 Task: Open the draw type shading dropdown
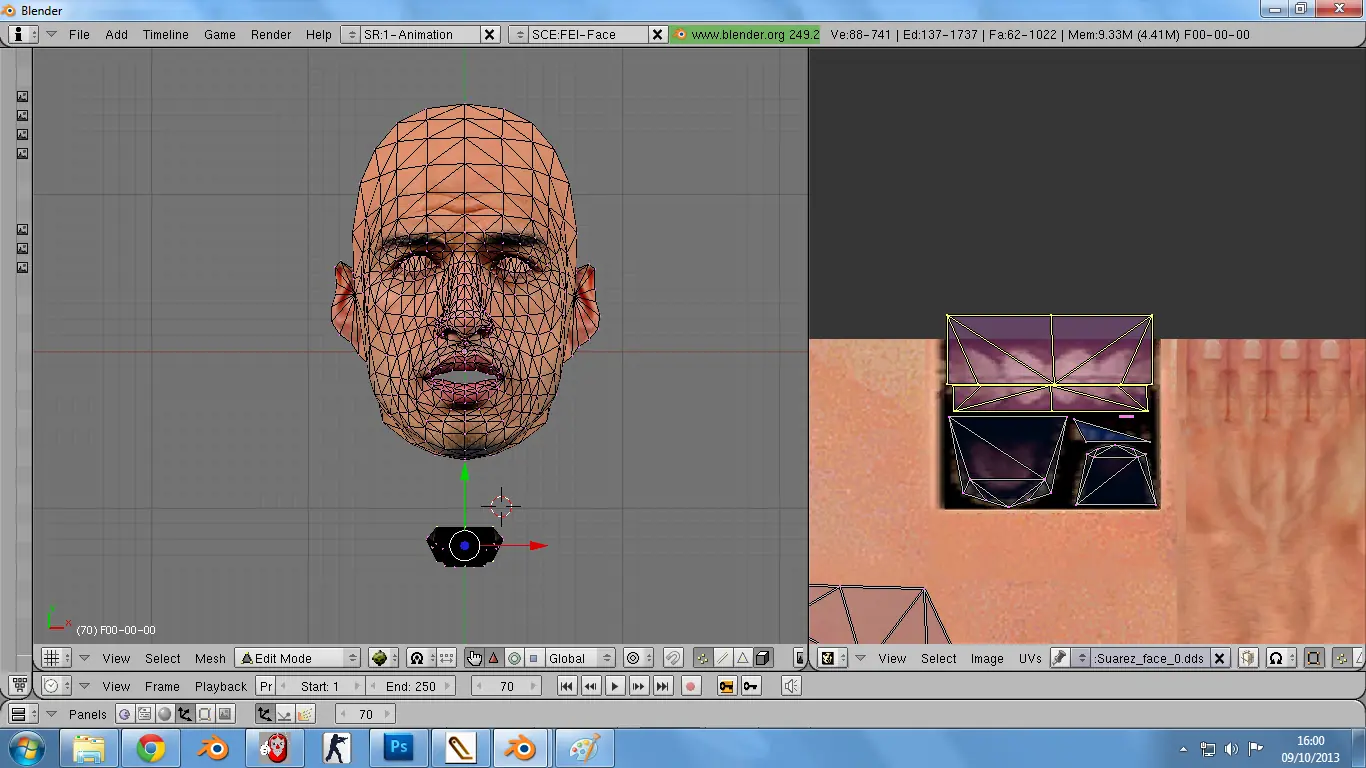point(384,658)
